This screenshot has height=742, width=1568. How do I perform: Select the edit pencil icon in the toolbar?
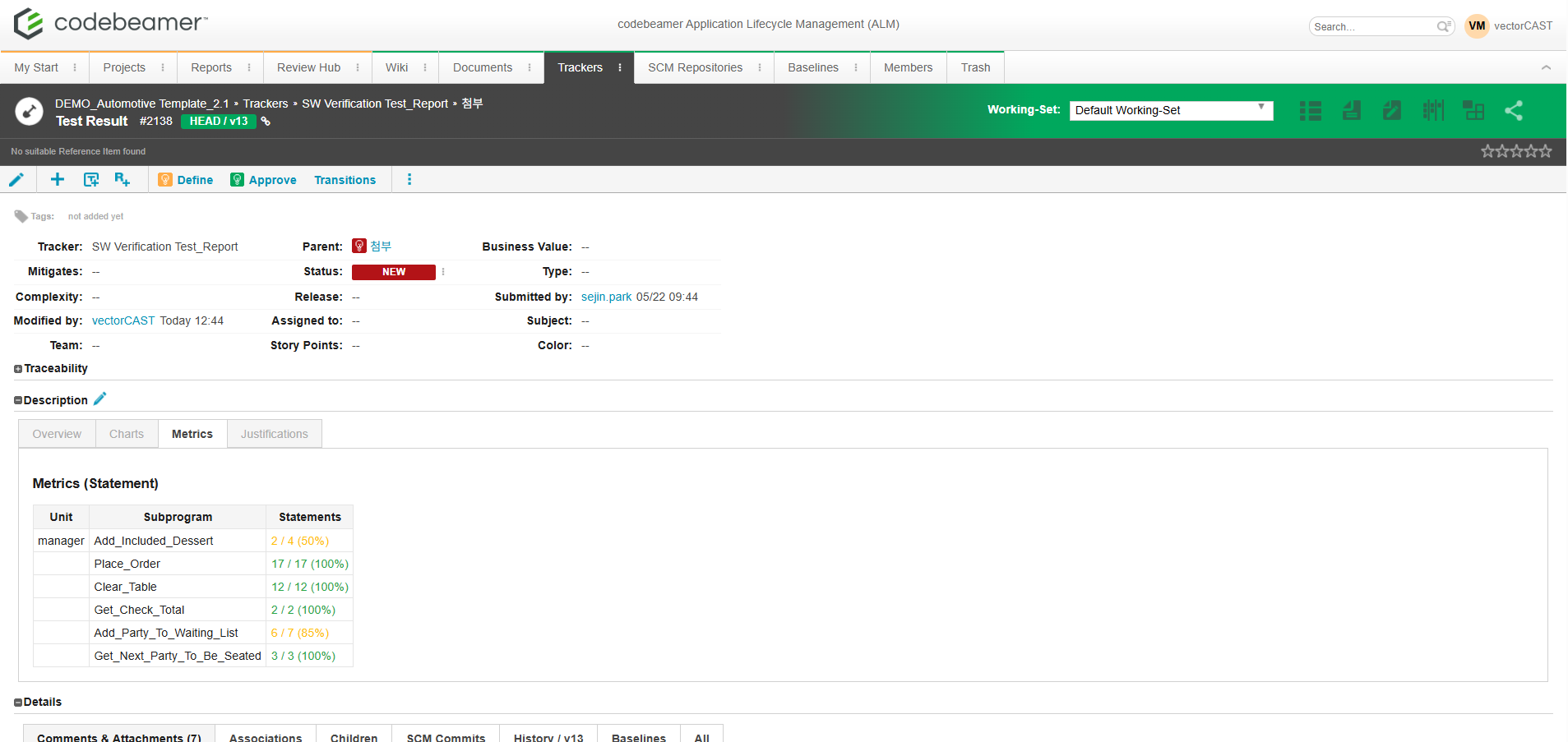click(16, 179)
